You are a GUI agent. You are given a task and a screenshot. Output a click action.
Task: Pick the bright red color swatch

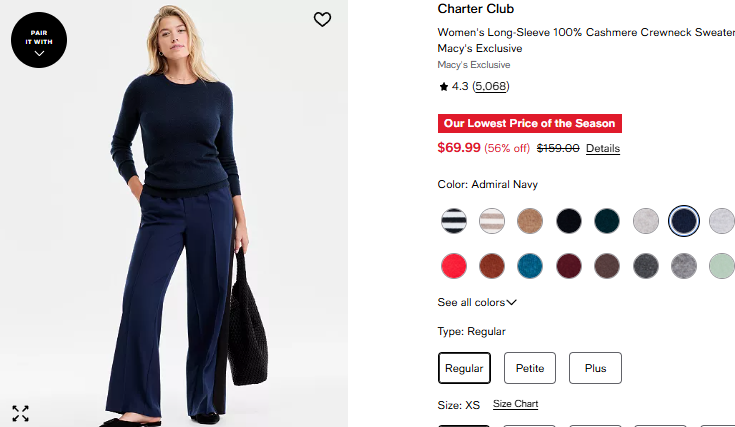(454, 266)
